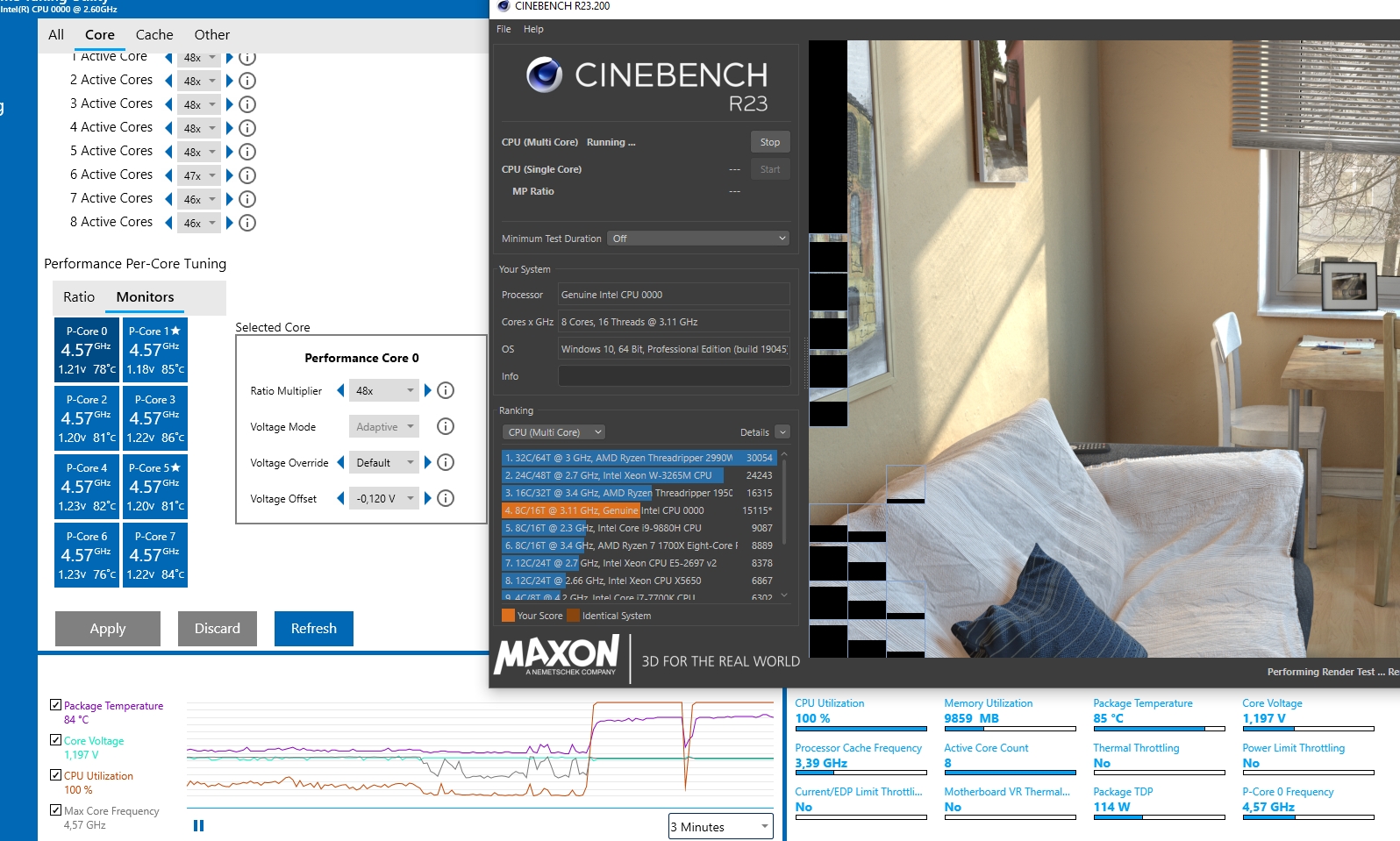Open the Cinebench File menu
The width and height of the screenshot is (1400, 841).
tap(504, 29)
